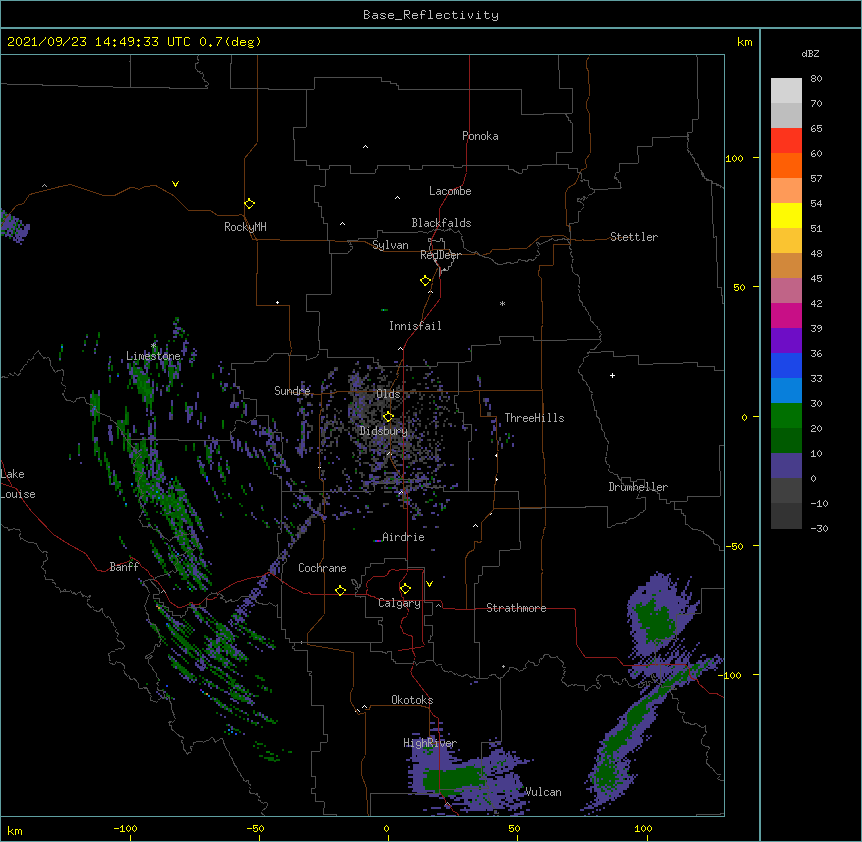Click the RockyMH label

click(x=245, y=227)
